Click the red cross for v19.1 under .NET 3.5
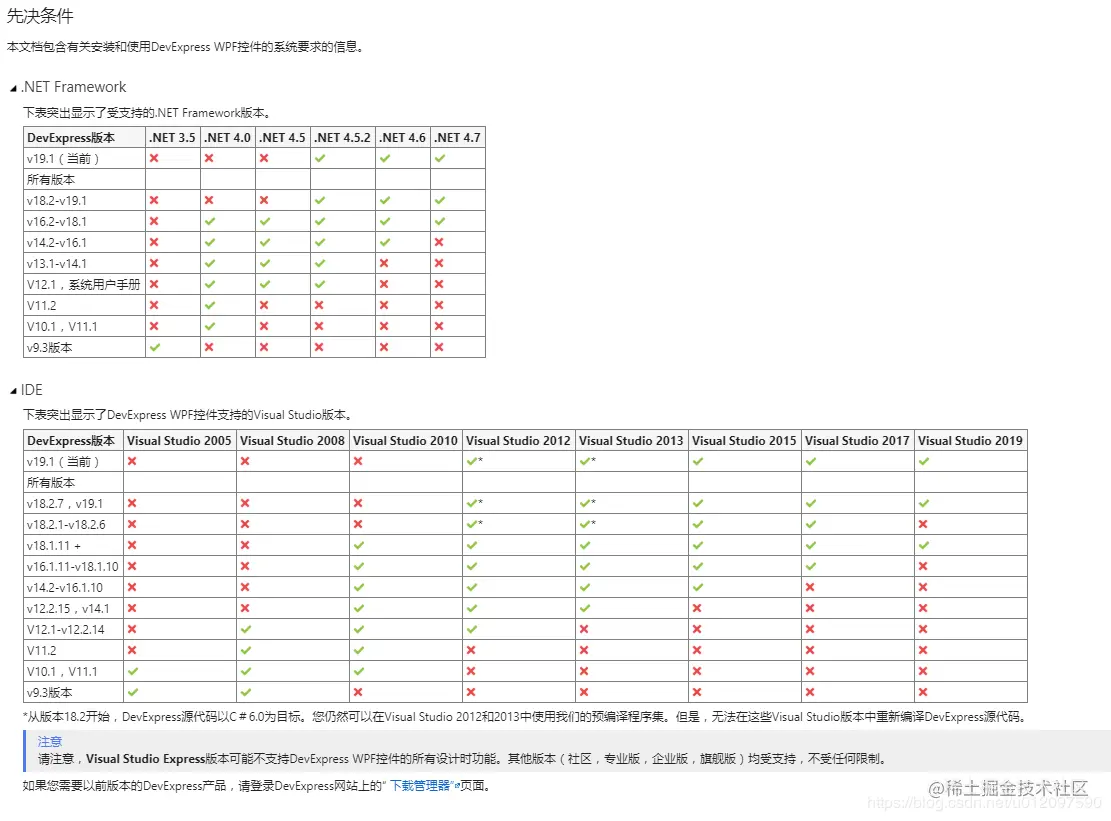This screenshot has height=821, width=1111. coord(154,158)
